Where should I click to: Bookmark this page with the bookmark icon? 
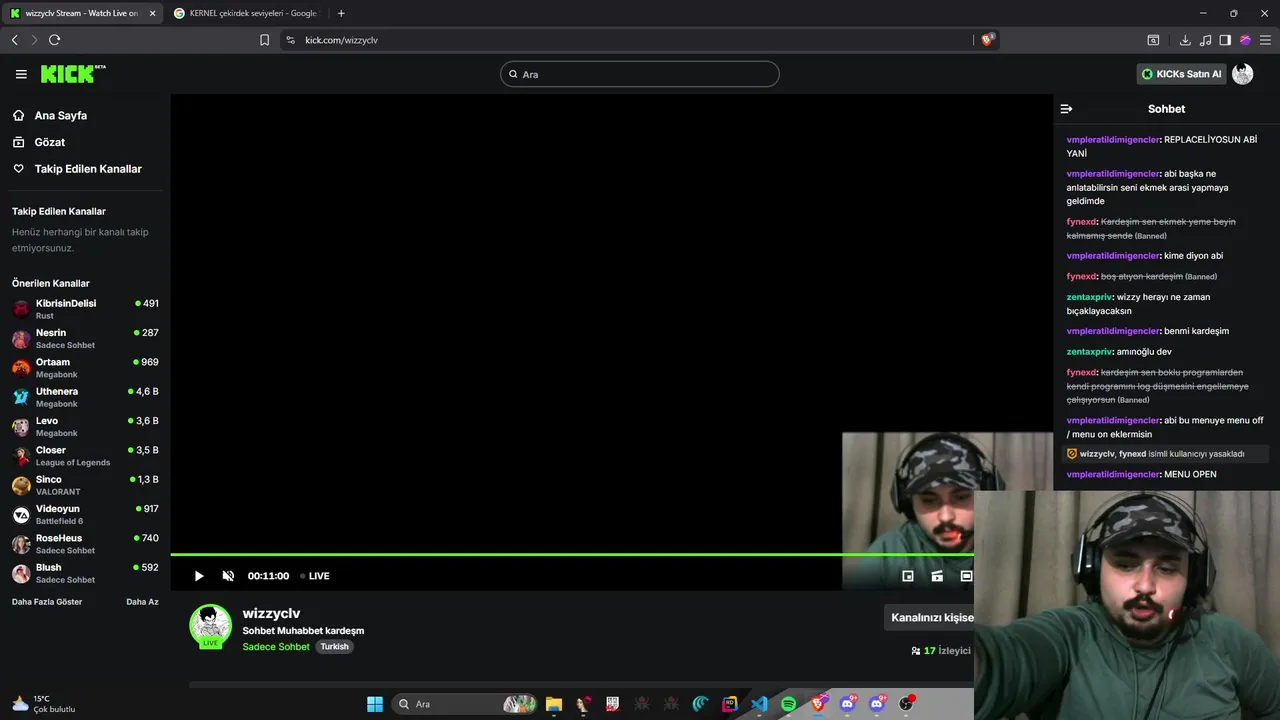coord(264,40)
